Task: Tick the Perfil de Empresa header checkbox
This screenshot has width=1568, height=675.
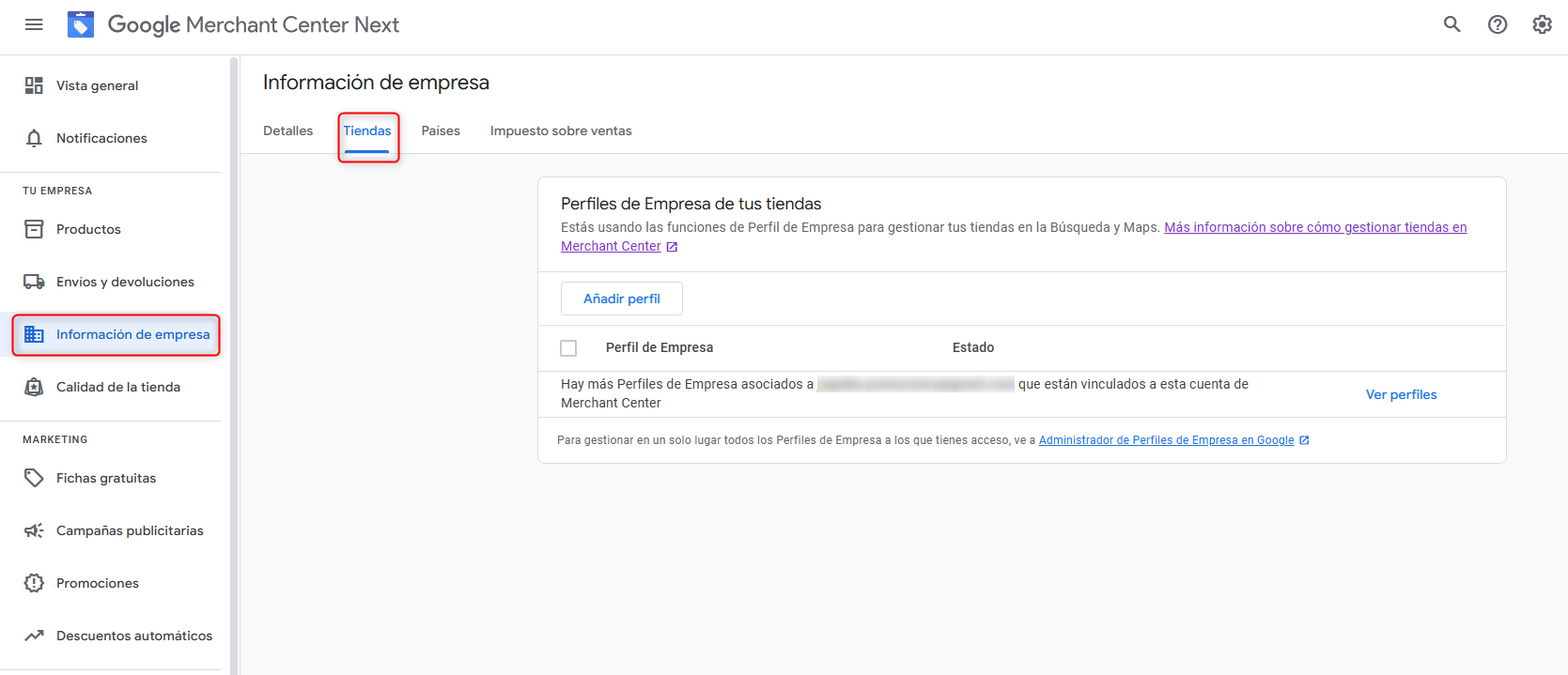Action: pos(568,348)
